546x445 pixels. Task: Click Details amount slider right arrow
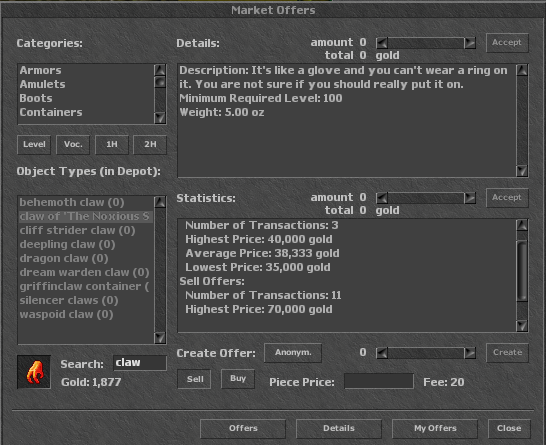(470, 43)
